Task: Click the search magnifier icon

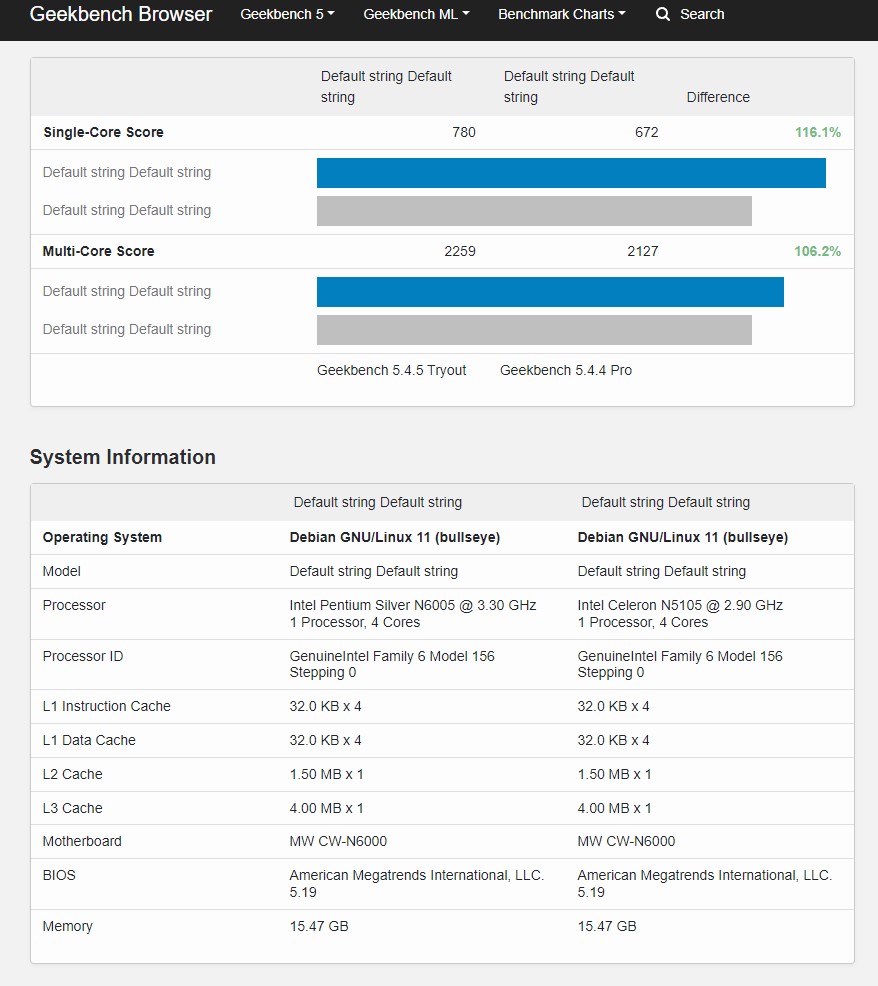Action: (x=663, y=15)
